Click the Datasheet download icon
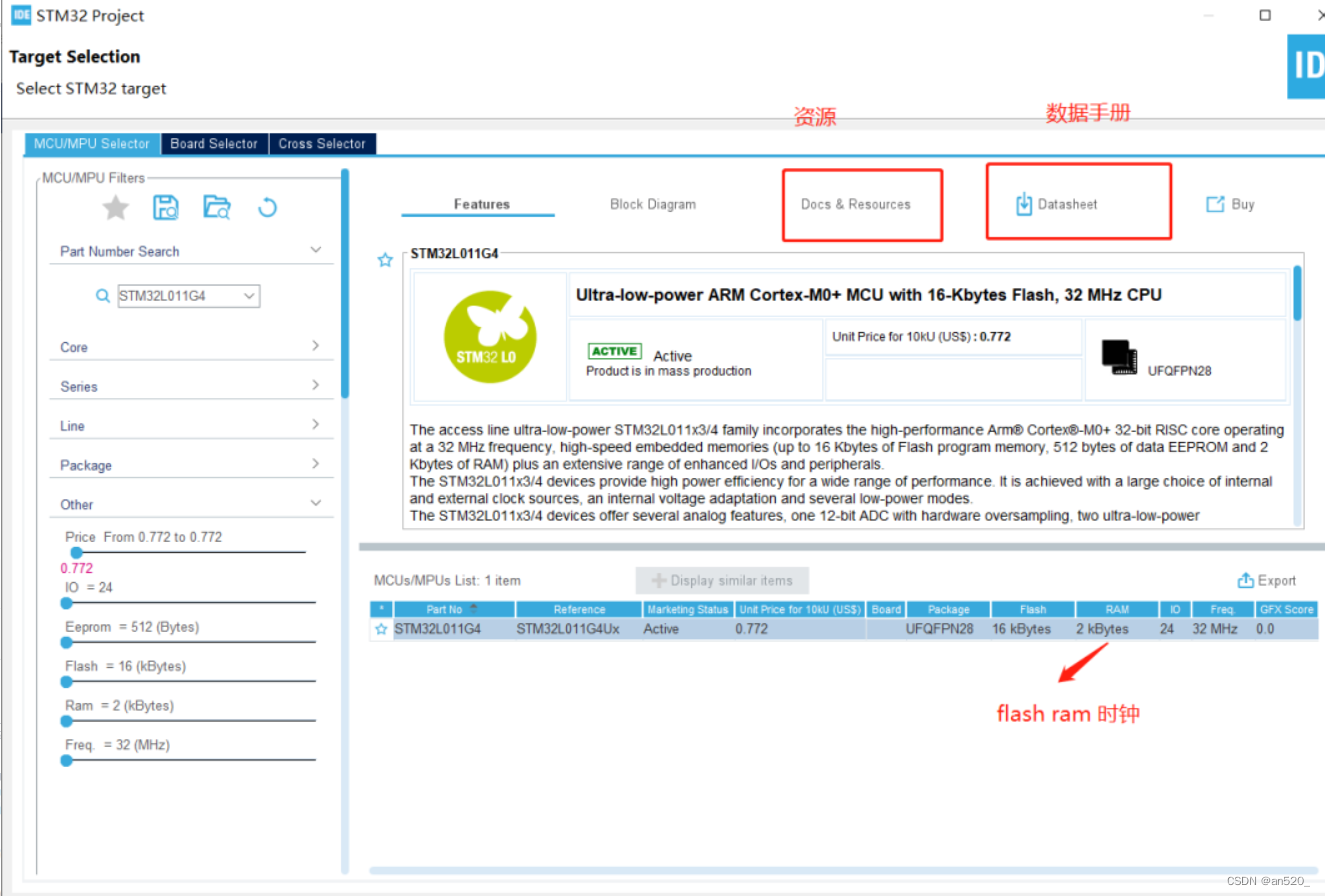This screenshot has width=1325, height=896. click(1023, 203)
